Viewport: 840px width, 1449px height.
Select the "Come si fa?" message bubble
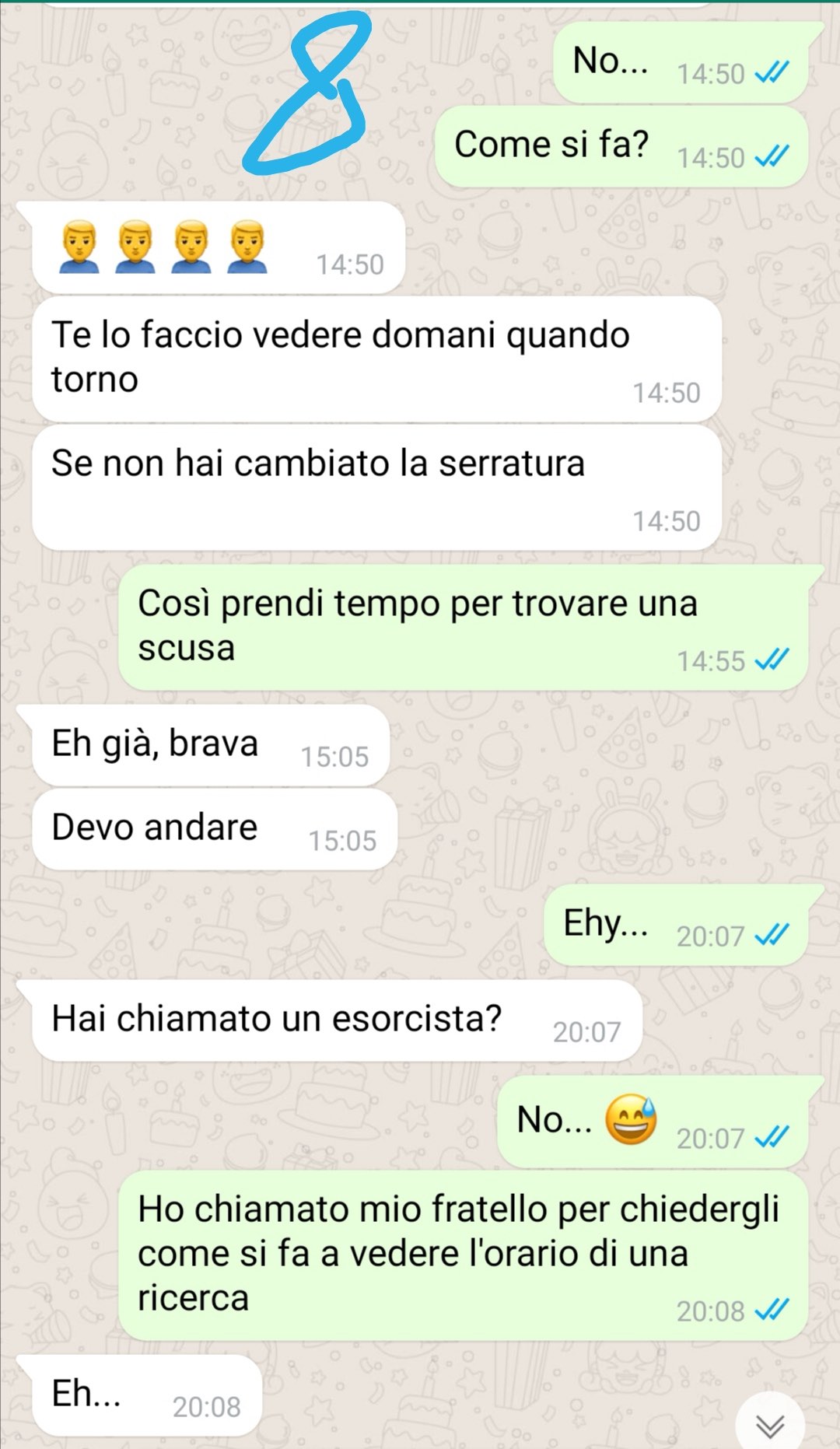621,146
